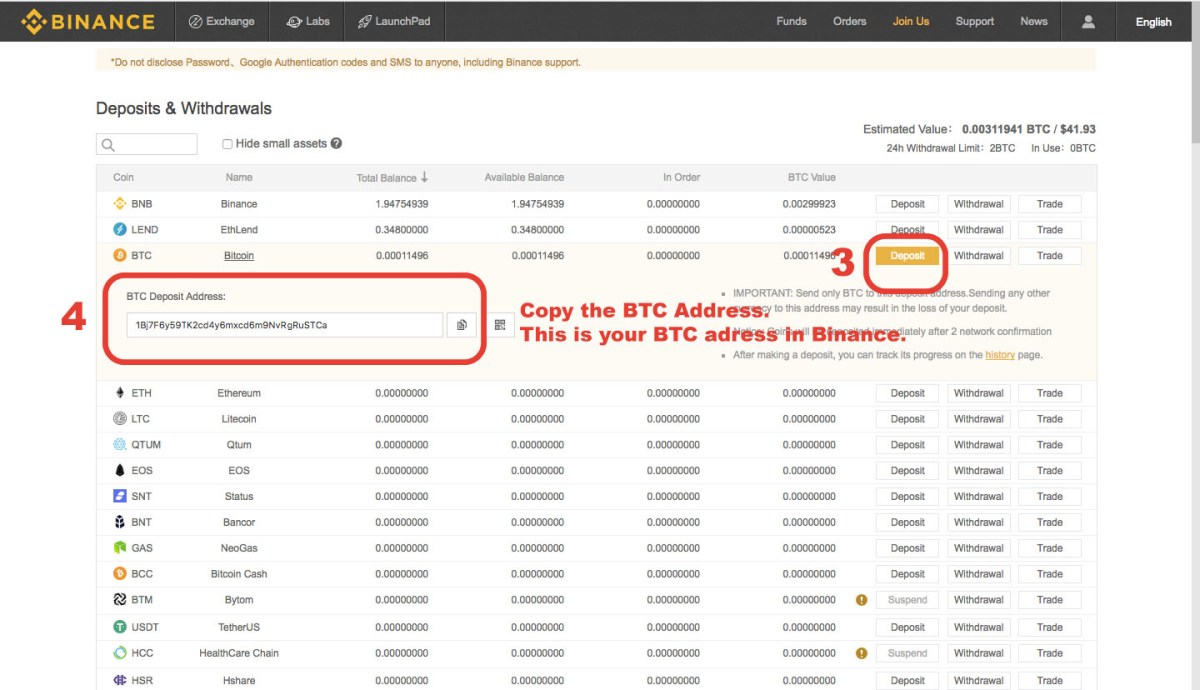Click the BTC Value column header
The height and width of the screenshot is (690, 1200).
811,177
